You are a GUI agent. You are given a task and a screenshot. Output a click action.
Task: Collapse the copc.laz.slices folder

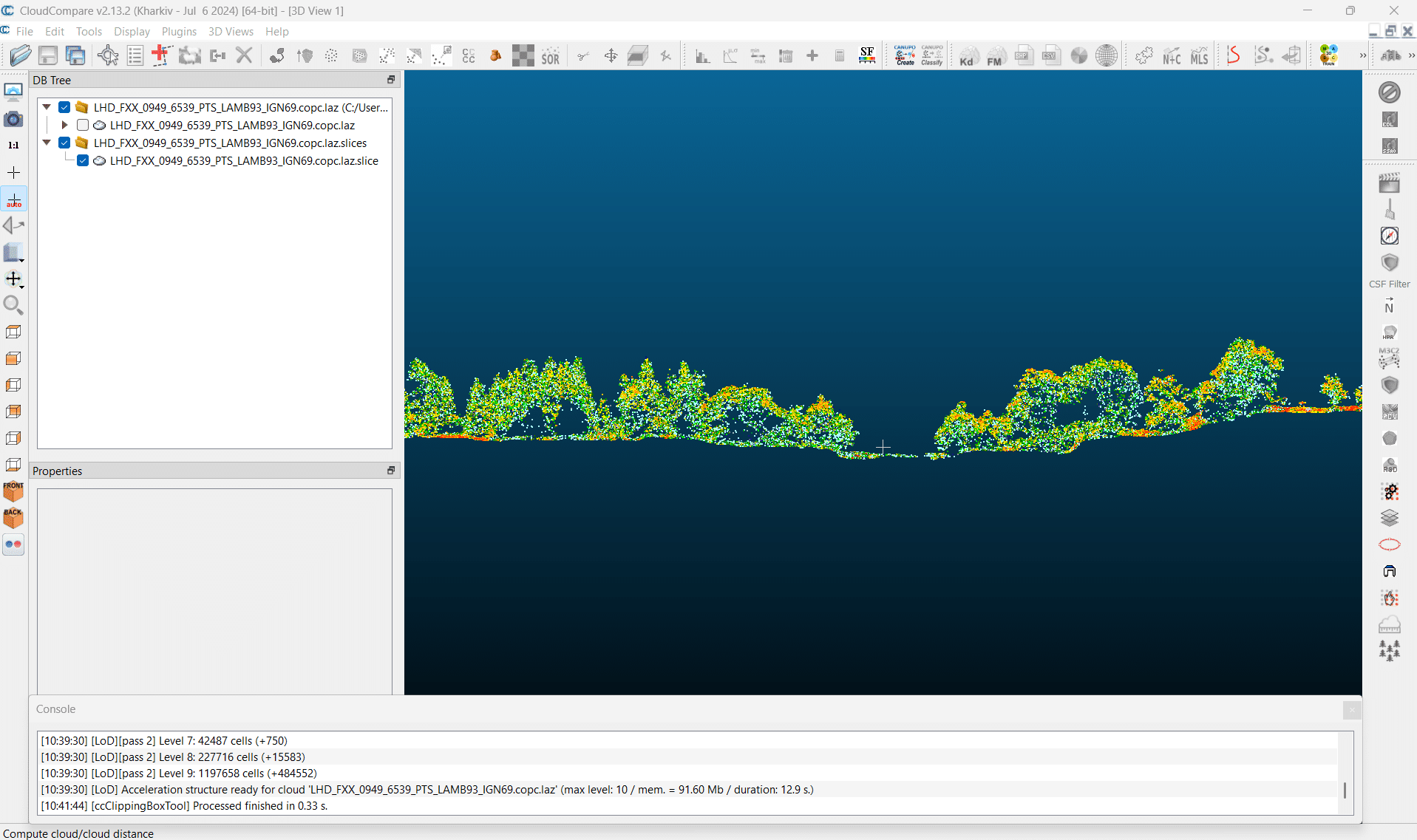[47, 143]
